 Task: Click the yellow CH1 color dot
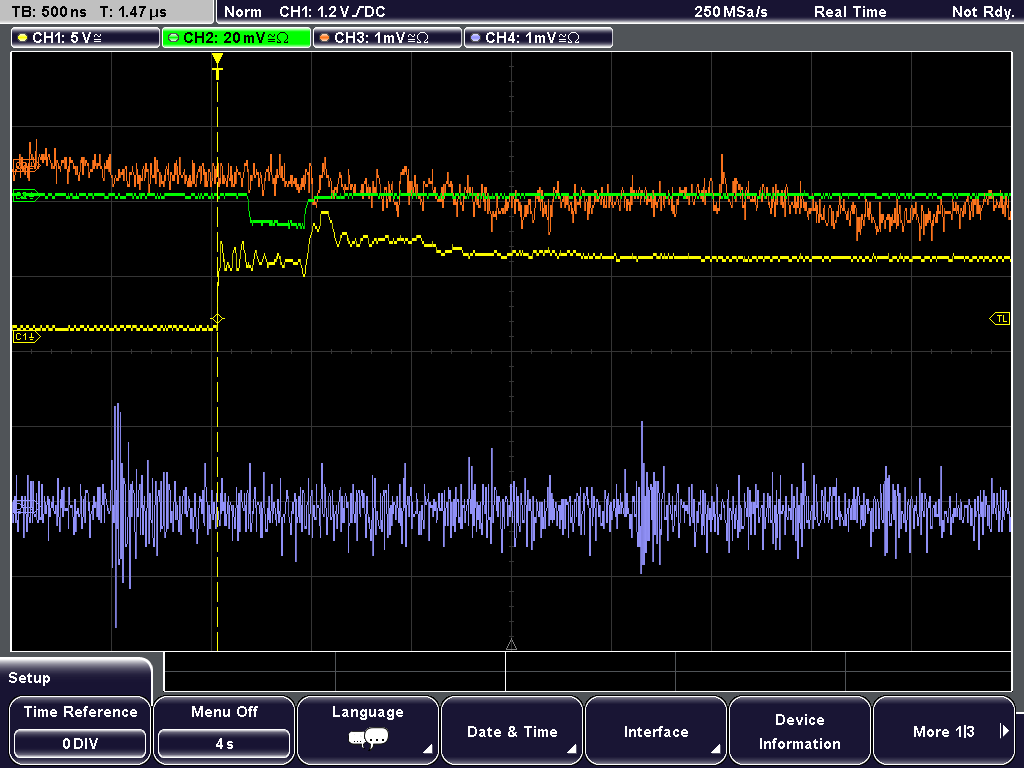23,38
